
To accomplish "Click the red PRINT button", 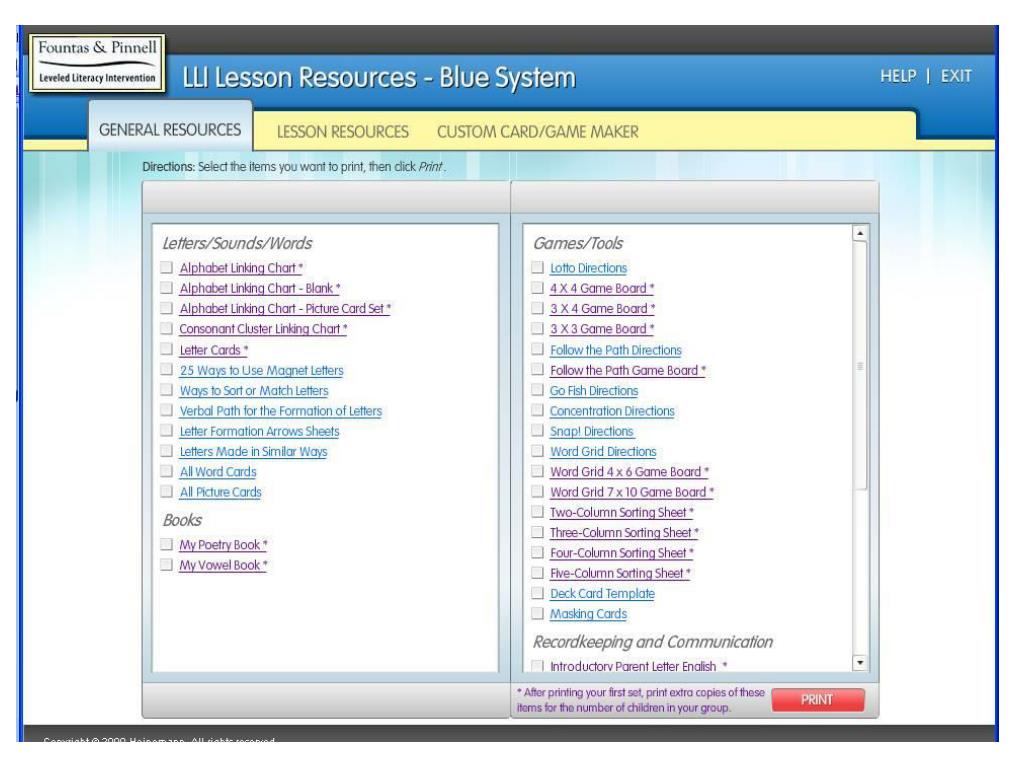I will pyautogui.click(x=817, y=699).
